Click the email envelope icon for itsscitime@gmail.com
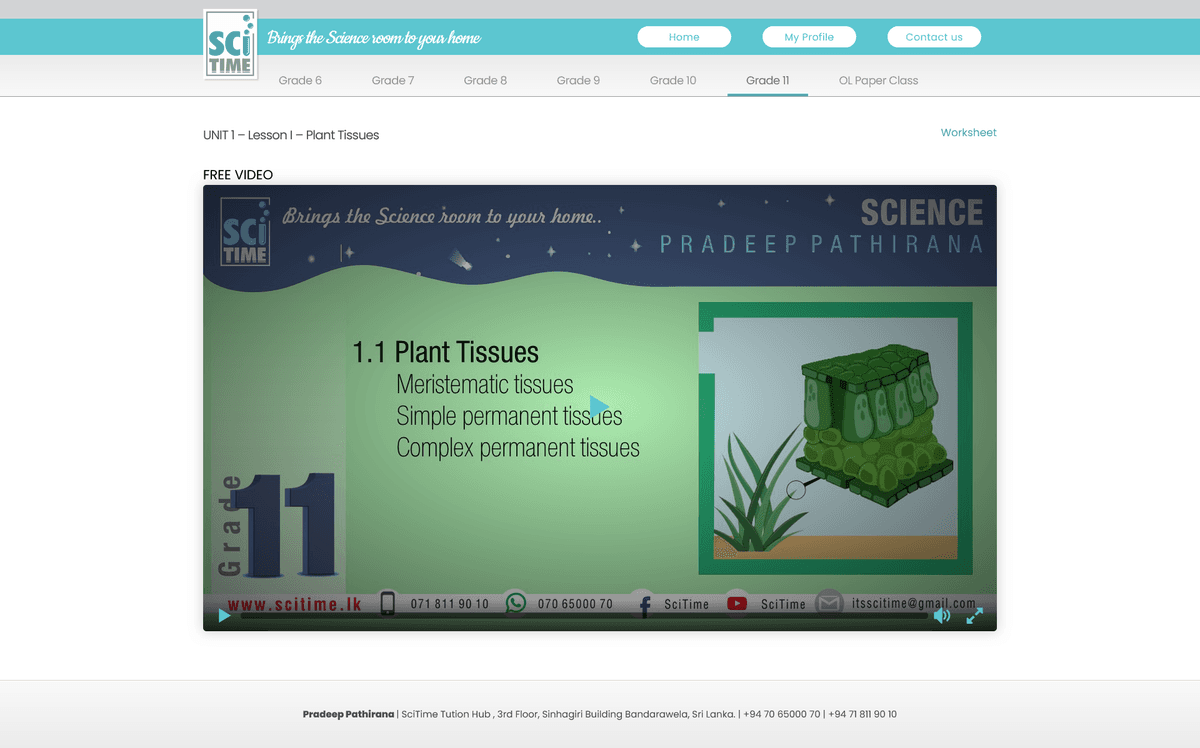Image resolution: width=1200 pixels, height=748 pixels. 828,603
